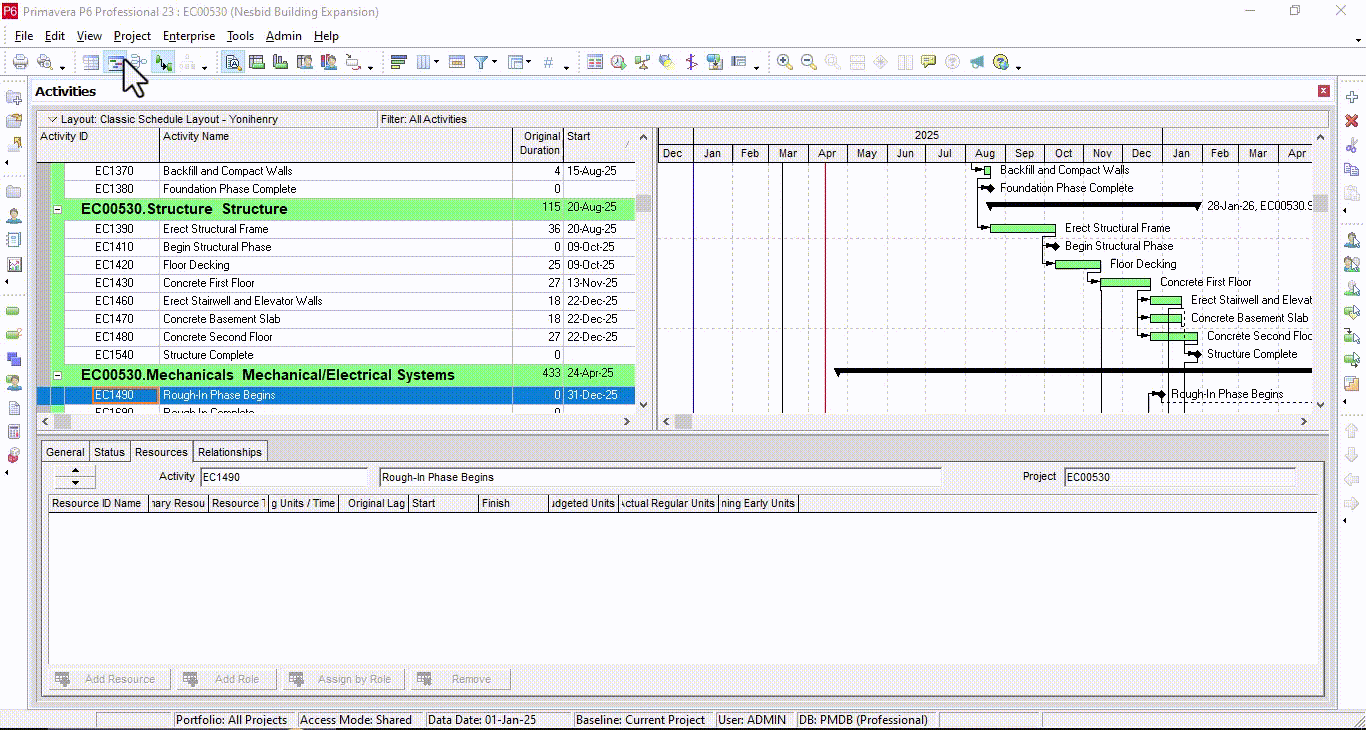Collapse the Mechanical/Electrical Systems group
The height and width of the screenshot is (730, 1366).
pyautogui.click(x=57, y=376)
